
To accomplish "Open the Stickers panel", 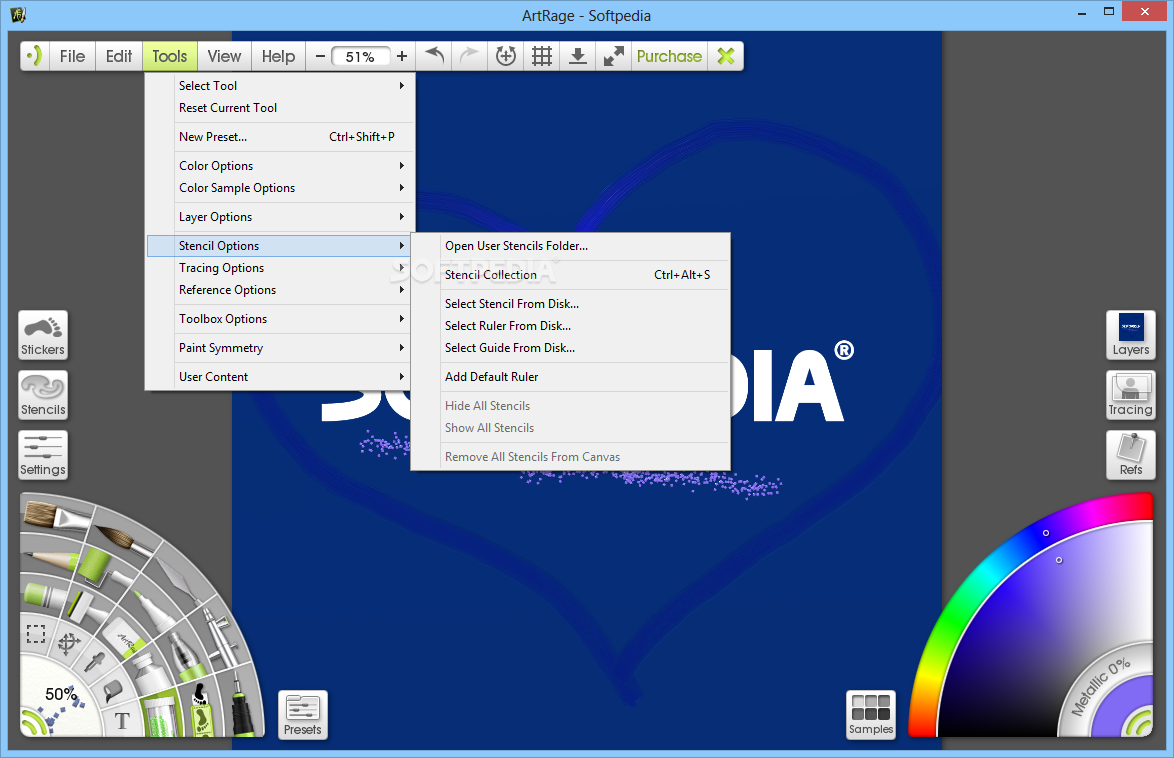I will pyautogui.click(x=43, y=335).
